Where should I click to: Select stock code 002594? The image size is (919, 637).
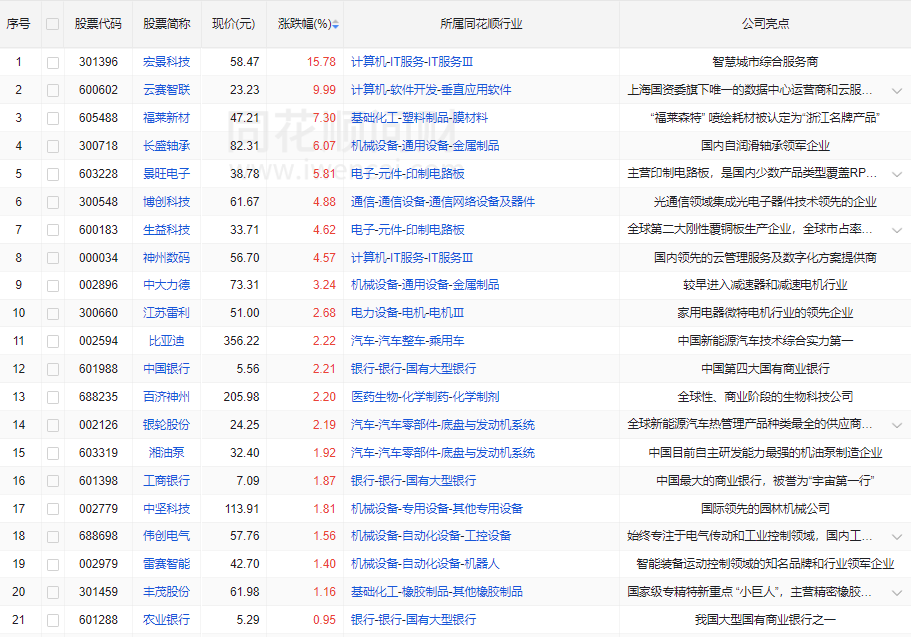[98, 340]
